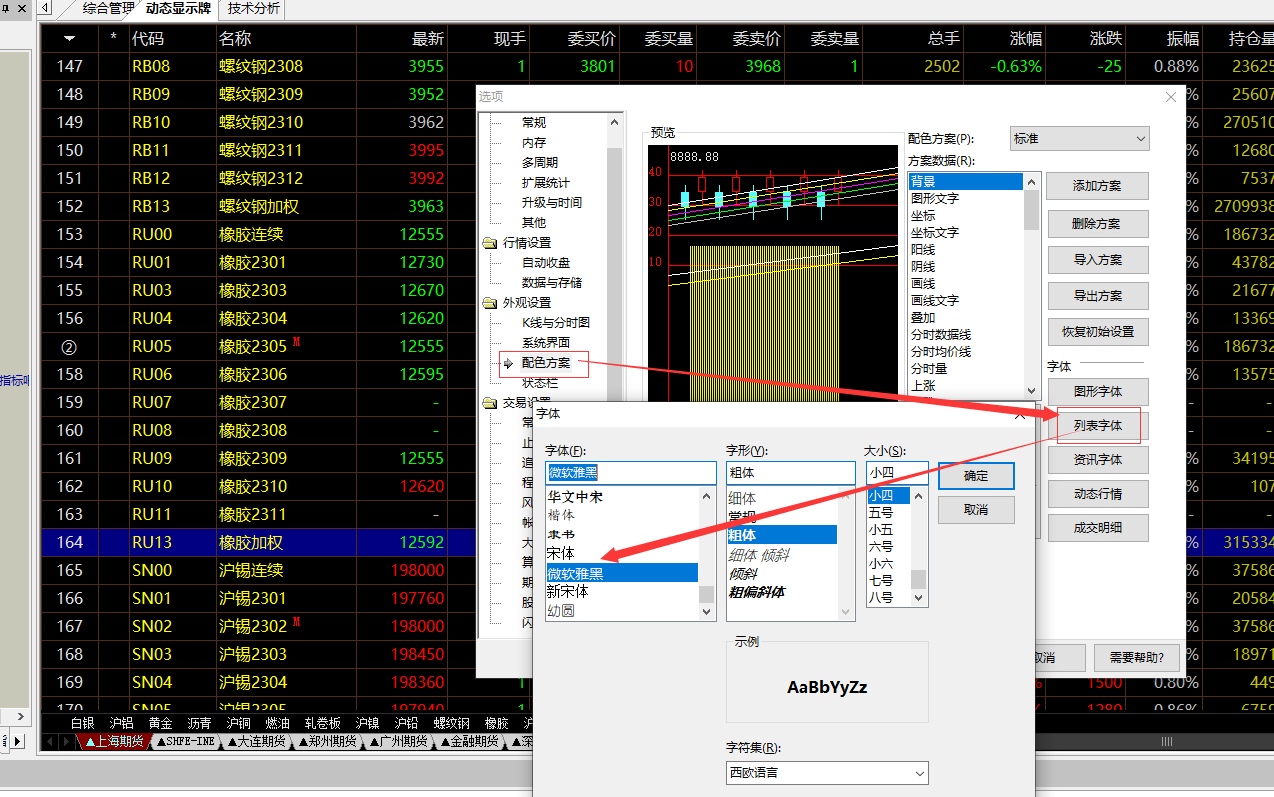This screenshot has width=1274, height=797.
Task: Click the pin icon at top-left corner
Action: (7, 9)
